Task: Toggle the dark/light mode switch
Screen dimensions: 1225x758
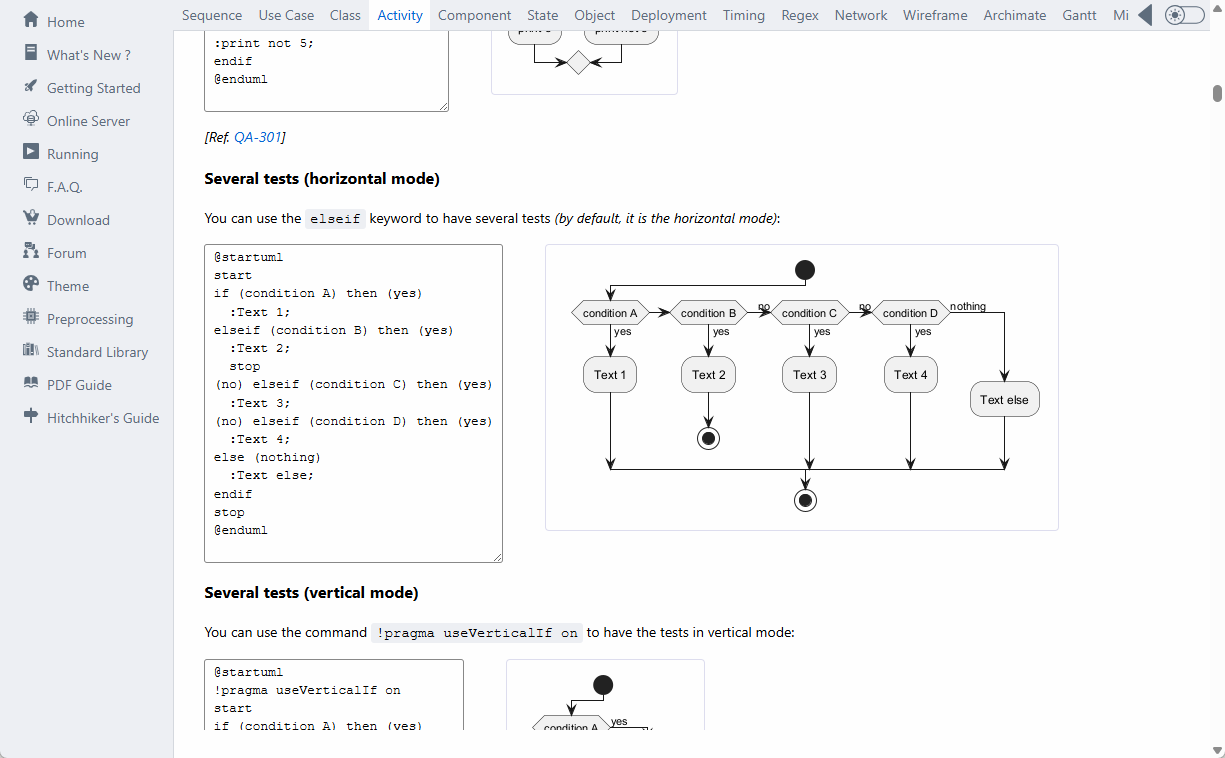Action: 1185,15
